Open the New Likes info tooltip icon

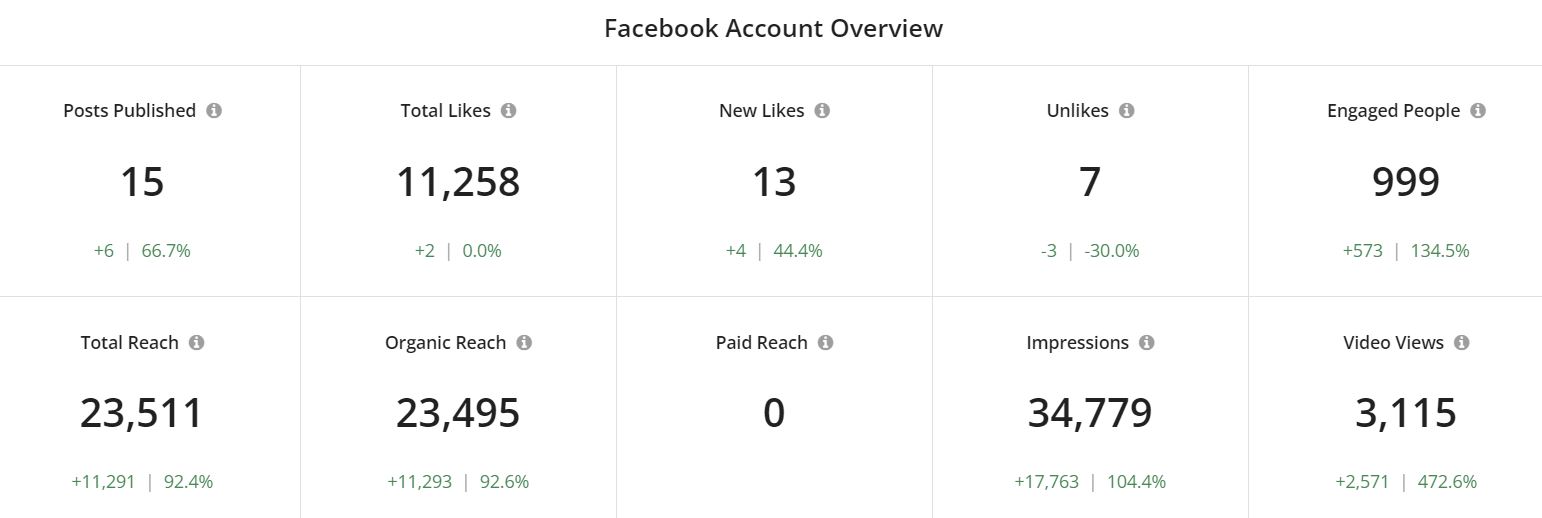822,111
